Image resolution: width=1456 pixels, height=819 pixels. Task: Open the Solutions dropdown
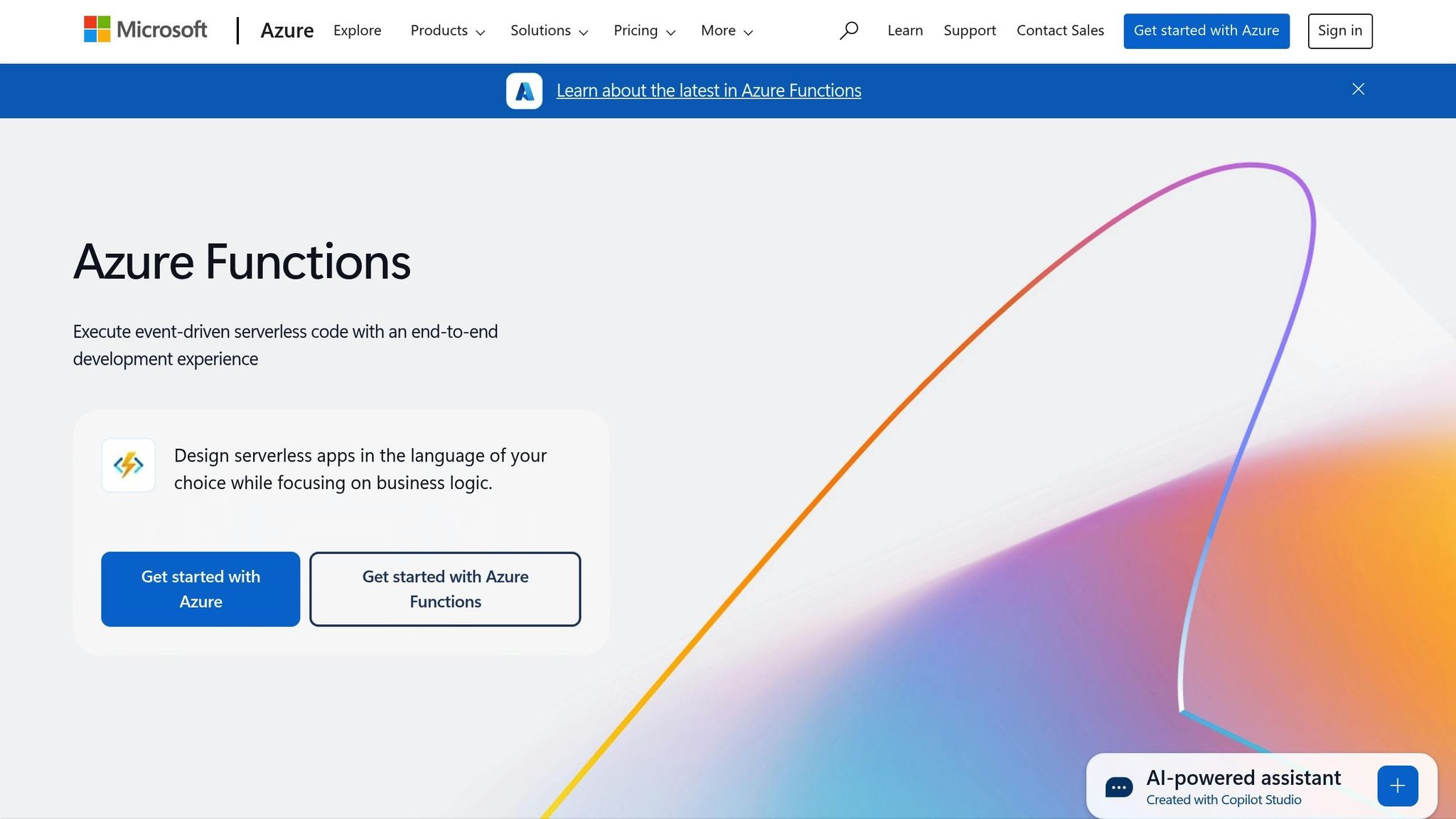549,31
